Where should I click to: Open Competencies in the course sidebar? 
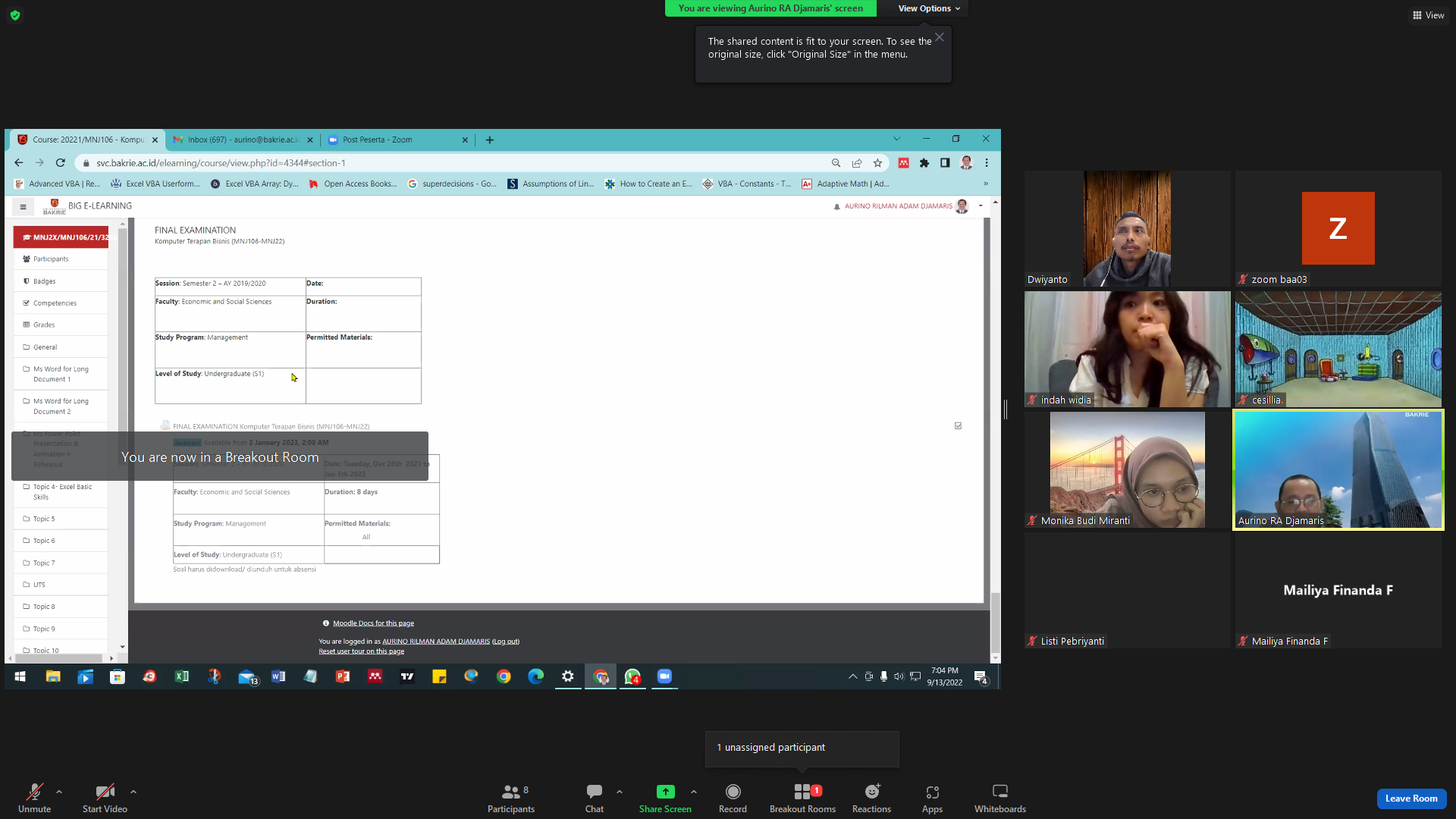pos(60,303)
